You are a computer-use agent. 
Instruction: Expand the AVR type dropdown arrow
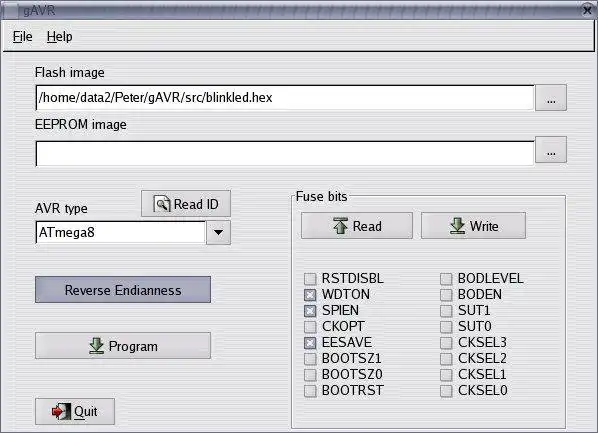point(218,232)
